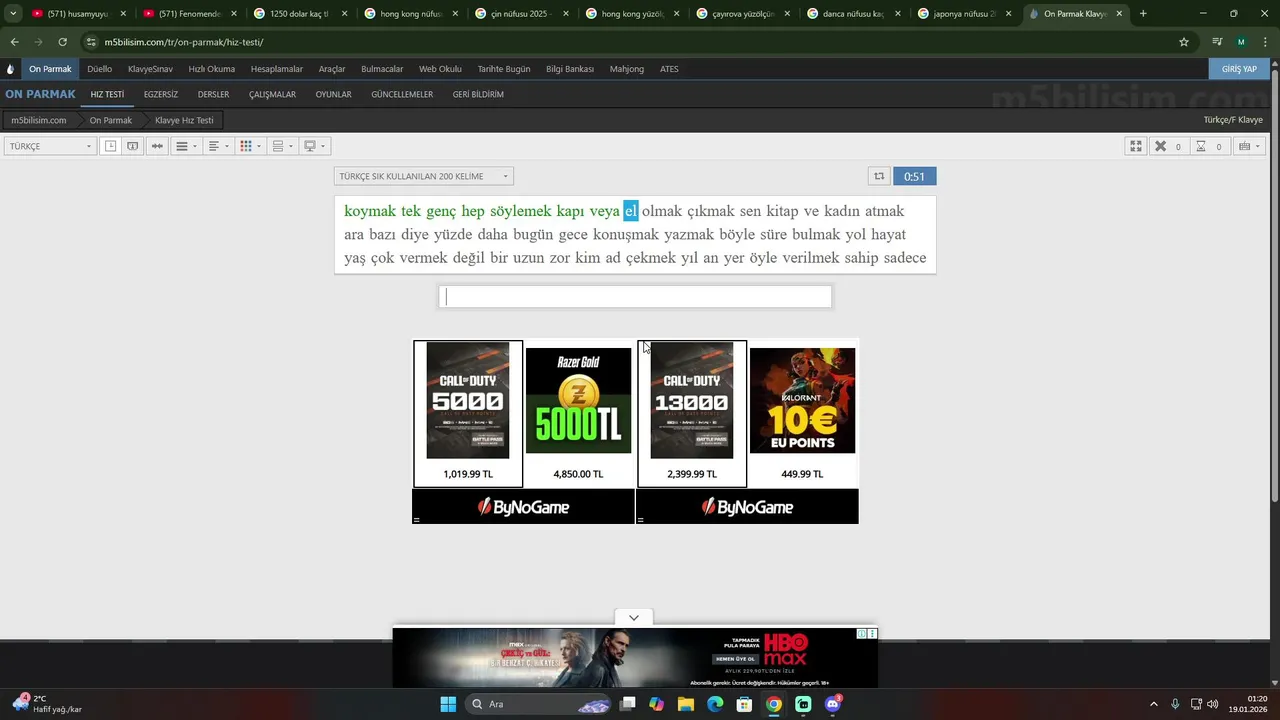Image resolution: width=1280 pixels, height=720 pixels.
Task: Switch to the 1250 dolar kaç tl tab
Action: [x=298, y=14]
